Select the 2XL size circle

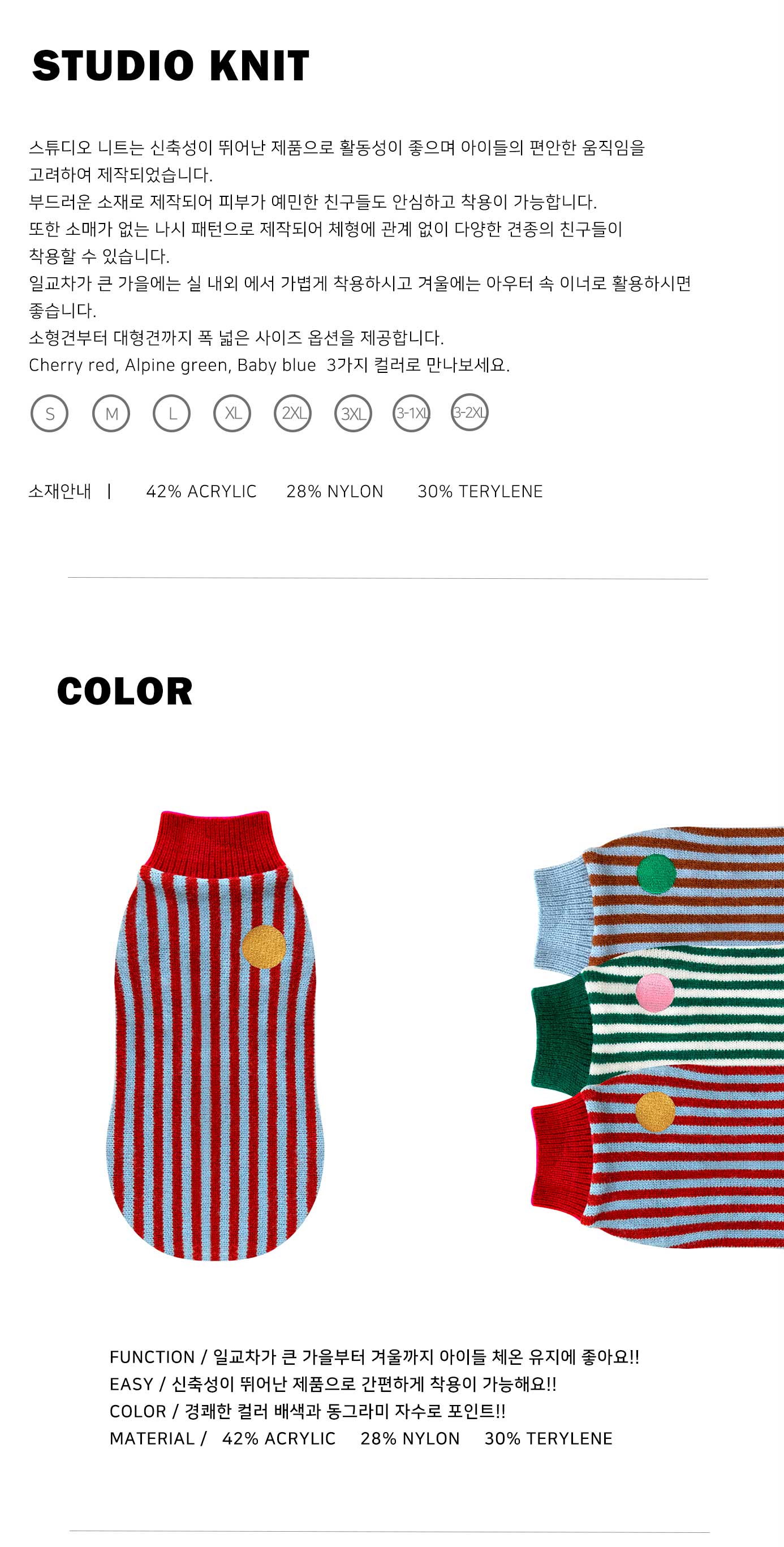tap(293, 413)
